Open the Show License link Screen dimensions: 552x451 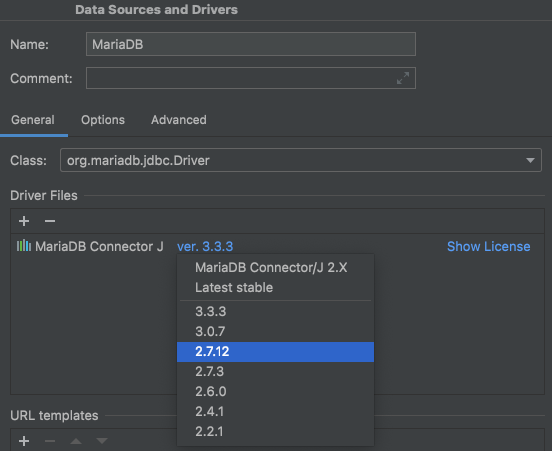[489, 246]
